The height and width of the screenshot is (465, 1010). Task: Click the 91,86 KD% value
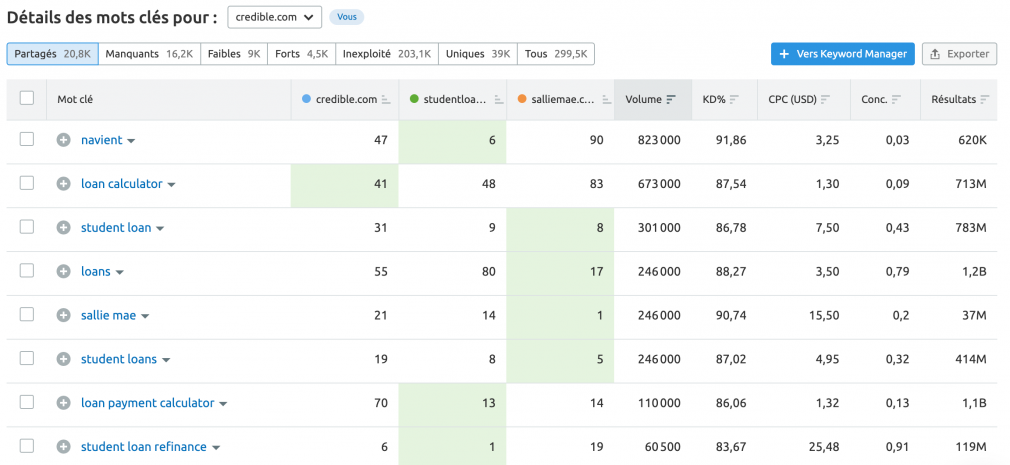point(730,140)
